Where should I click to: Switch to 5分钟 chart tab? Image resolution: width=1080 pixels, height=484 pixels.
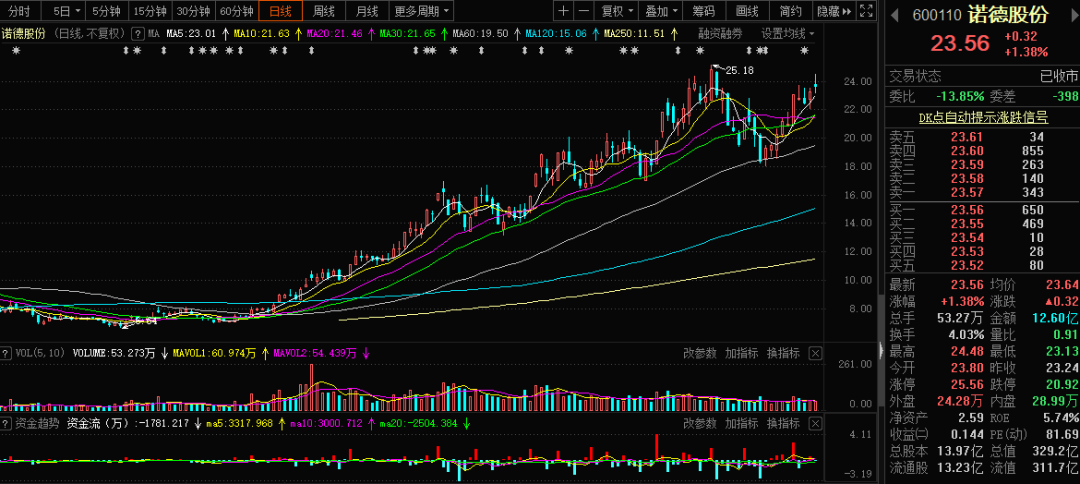[x=107, y=11]
